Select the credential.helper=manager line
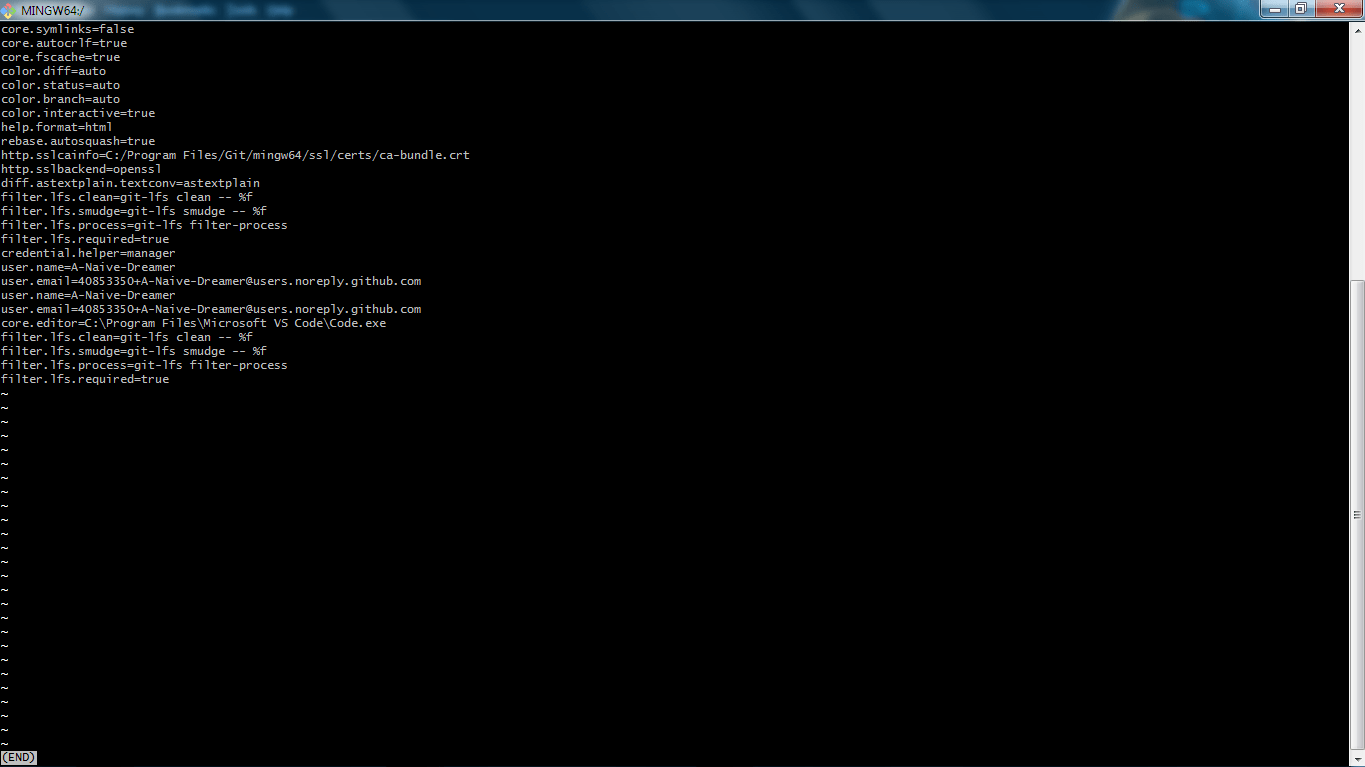Screen dimensions: 1365x767 click(x=88, y=253)
